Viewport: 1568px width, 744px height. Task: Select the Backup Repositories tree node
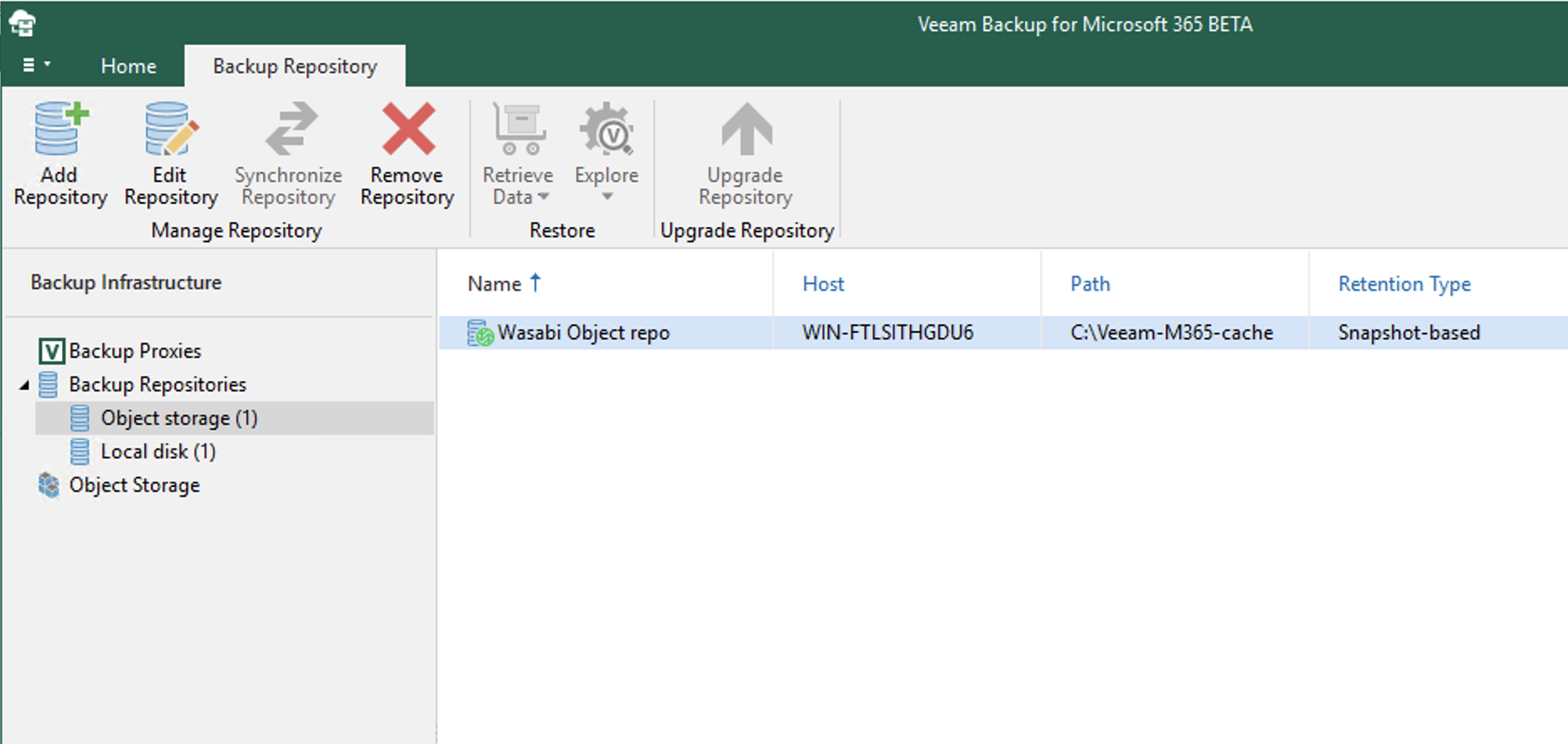click(x=157, y=385)
